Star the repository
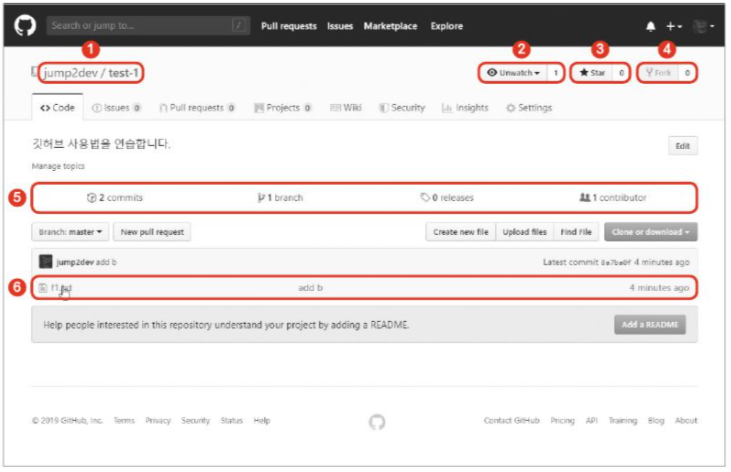Image resolution: width=731 pixels, height=472 pixels. click(592, 73)
